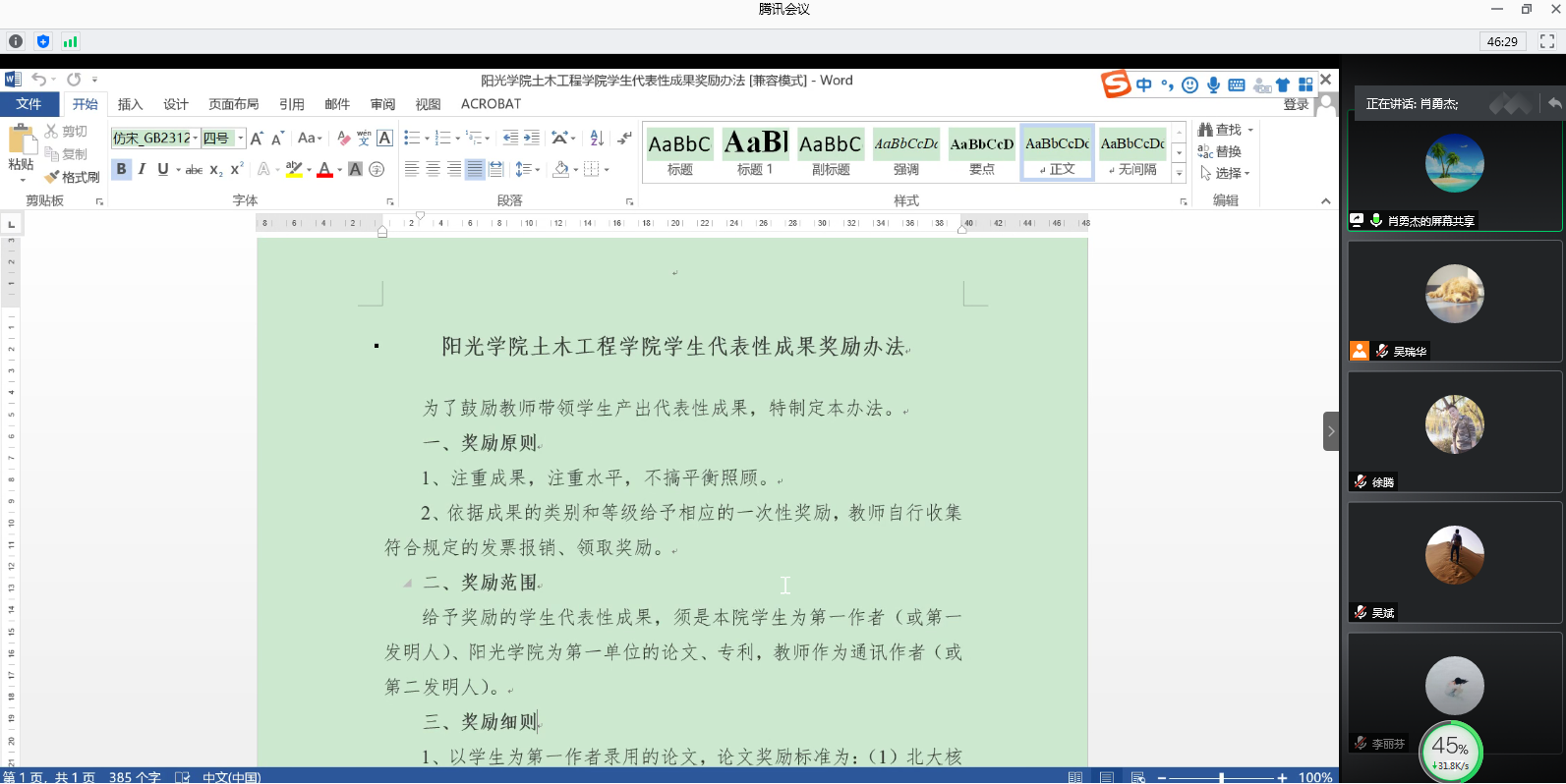Increase font size with the grow font icon
This screenshot has height=784, width=1566.
pyautogui.click(x=257, y=139)
